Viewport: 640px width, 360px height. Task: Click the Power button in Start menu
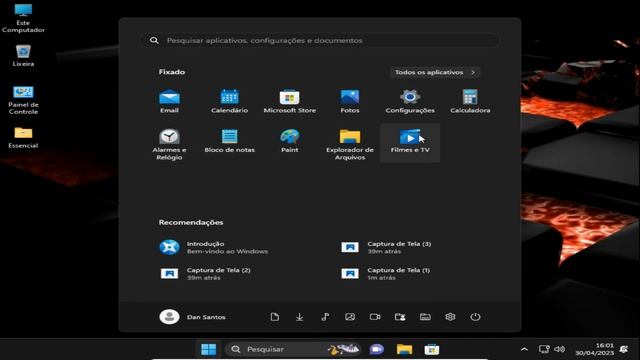point(475,317)
